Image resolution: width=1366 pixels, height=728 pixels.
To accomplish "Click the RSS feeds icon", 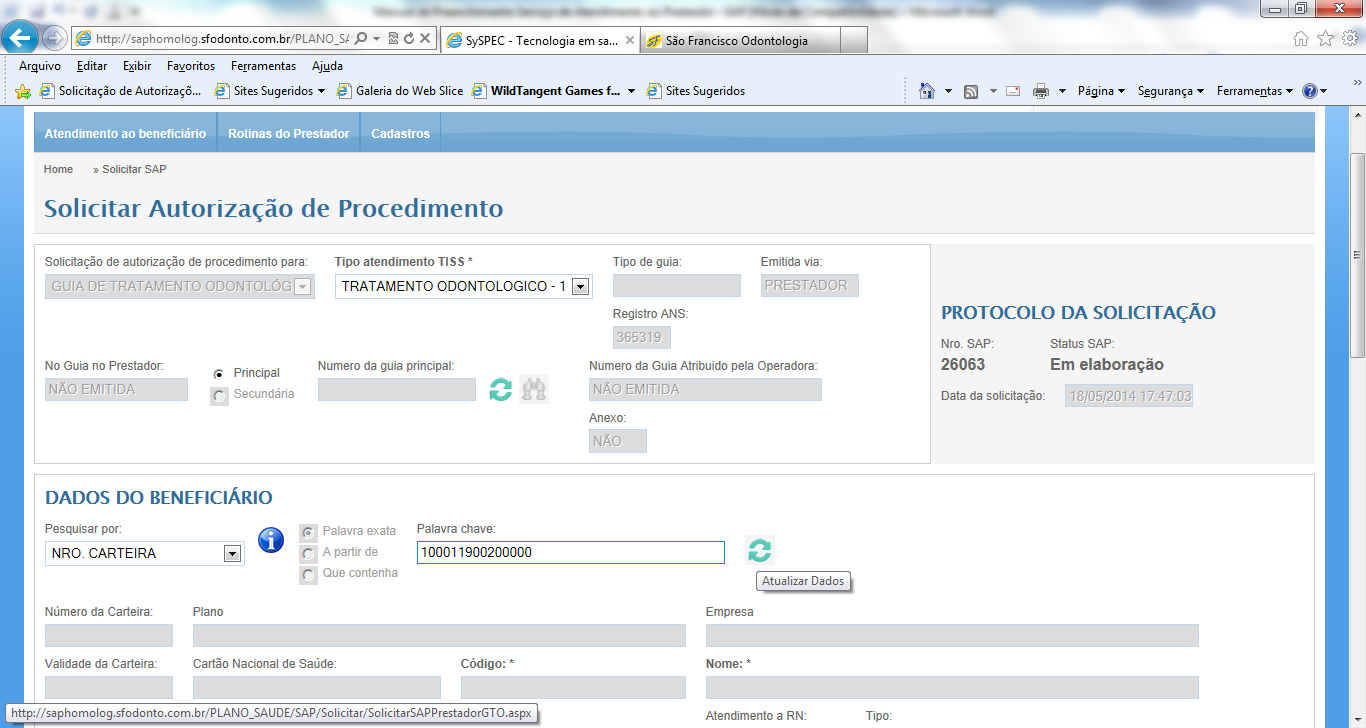I will point(970,91).
